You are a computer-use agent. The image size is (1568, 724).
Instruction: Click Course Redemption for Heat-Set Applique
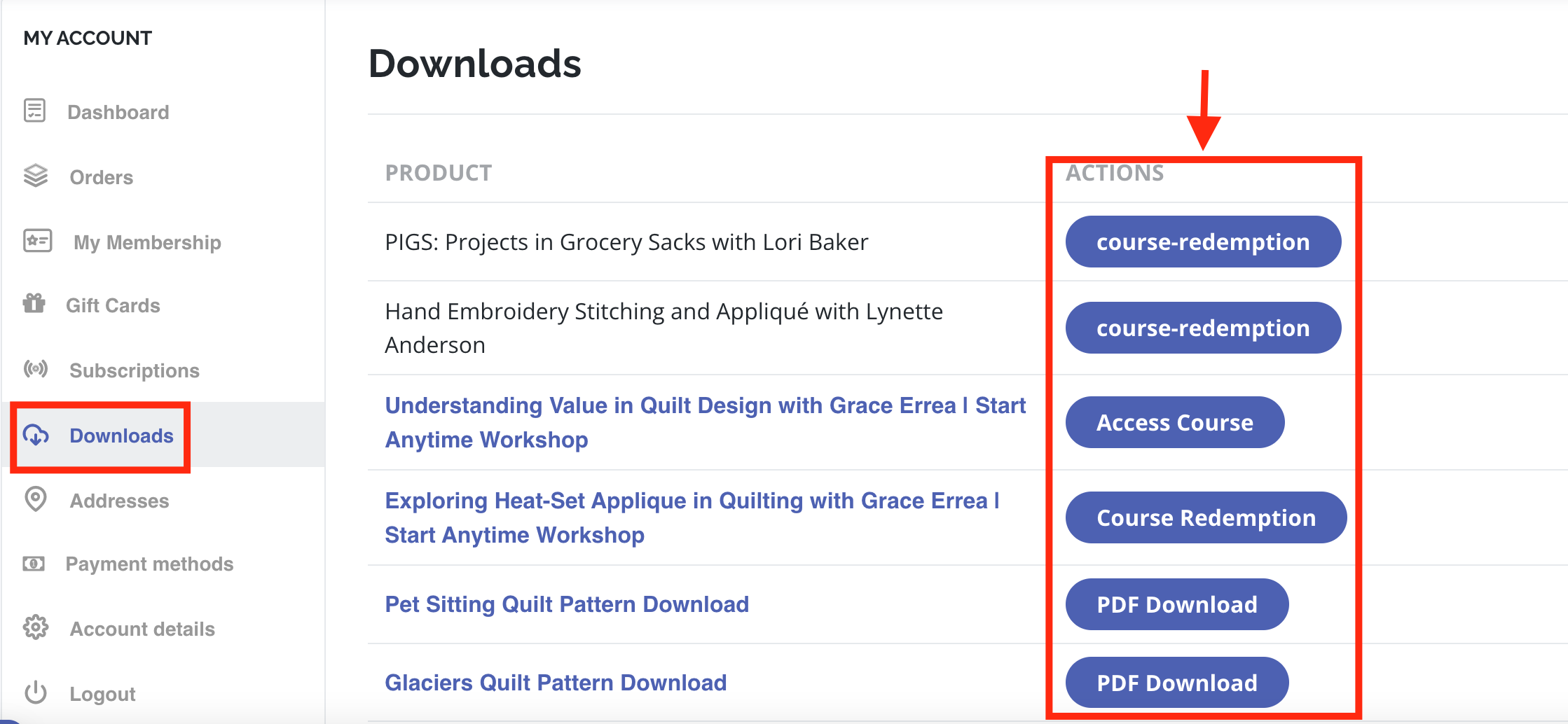(1206, 517)
